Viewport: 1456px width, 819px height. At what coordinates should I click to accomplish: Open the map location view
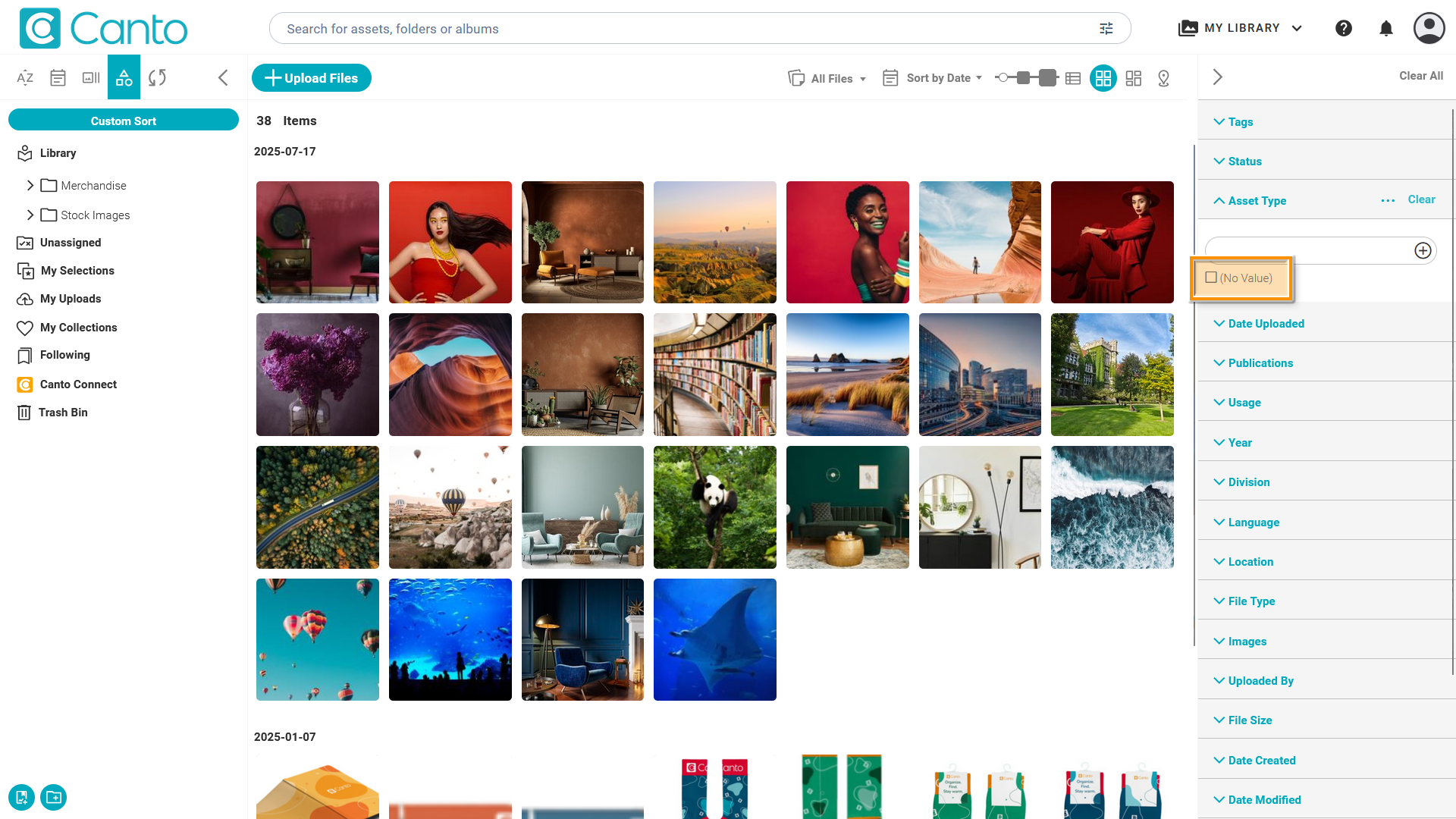1164,78
